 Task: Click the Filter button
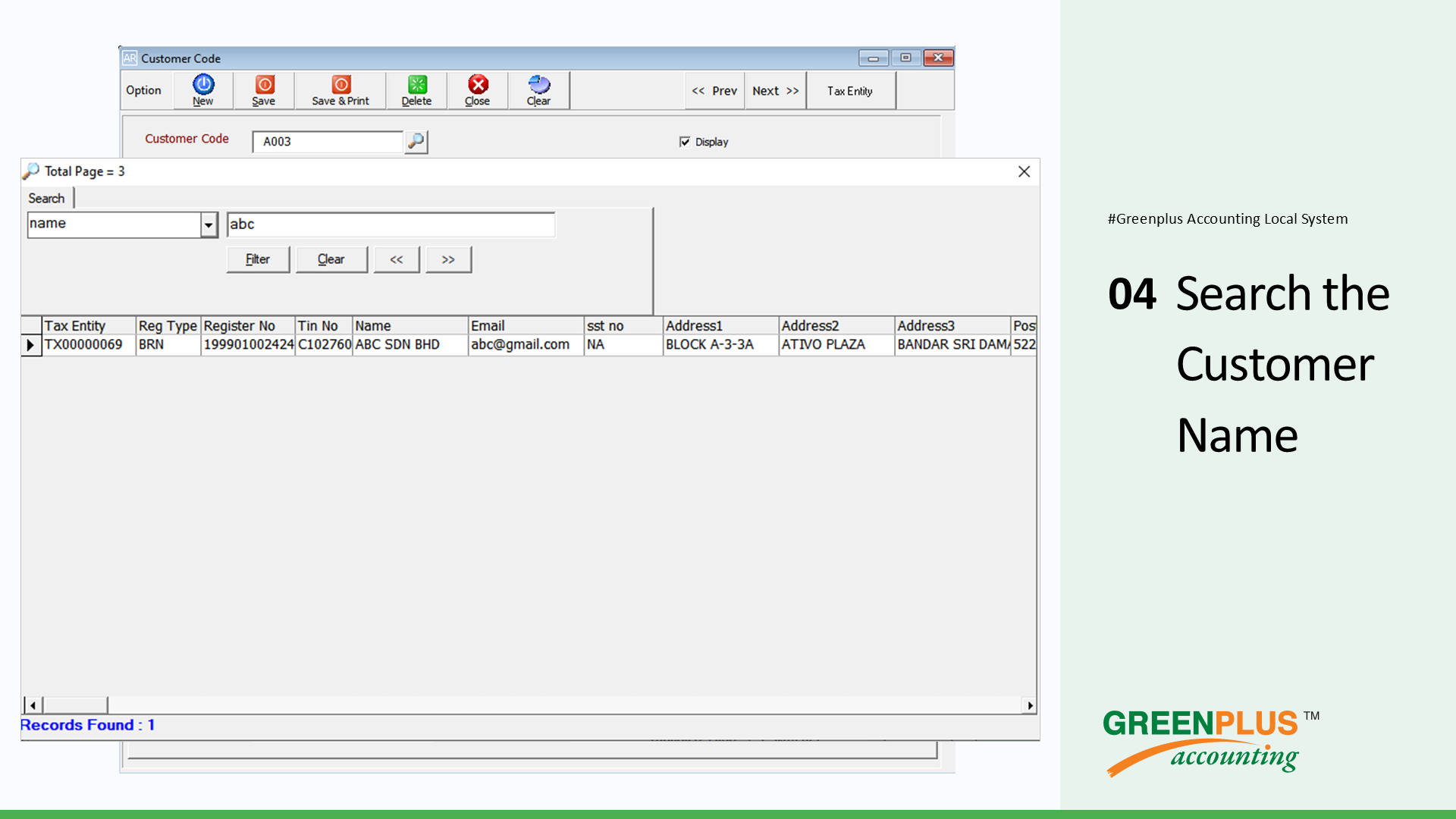point(258,259)
